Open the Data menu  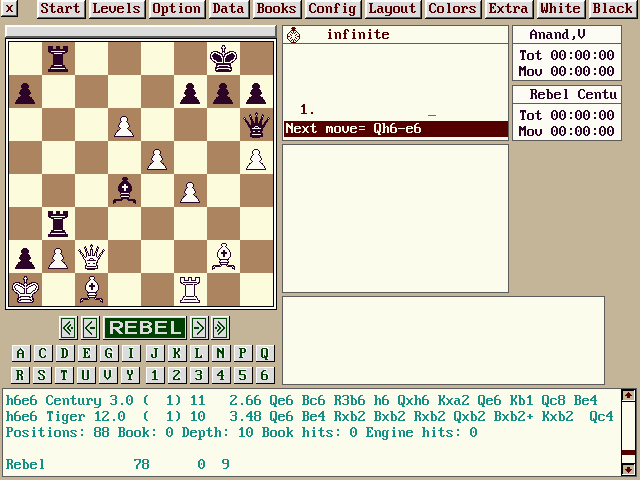point(228,9)
